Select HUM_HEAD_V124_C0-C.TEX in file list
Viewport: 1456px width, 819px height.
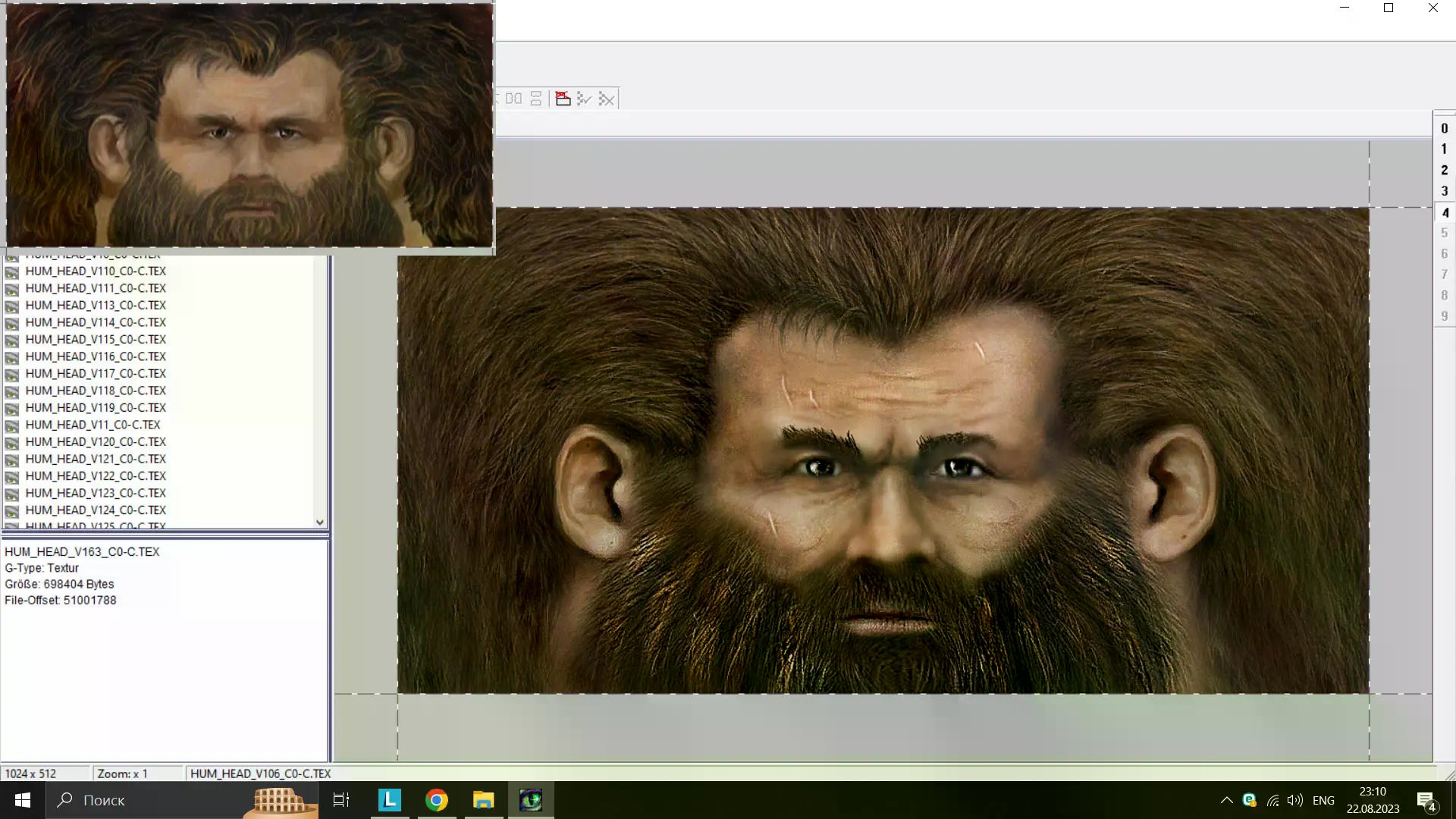pyautogui.click(x=96, y=510)
